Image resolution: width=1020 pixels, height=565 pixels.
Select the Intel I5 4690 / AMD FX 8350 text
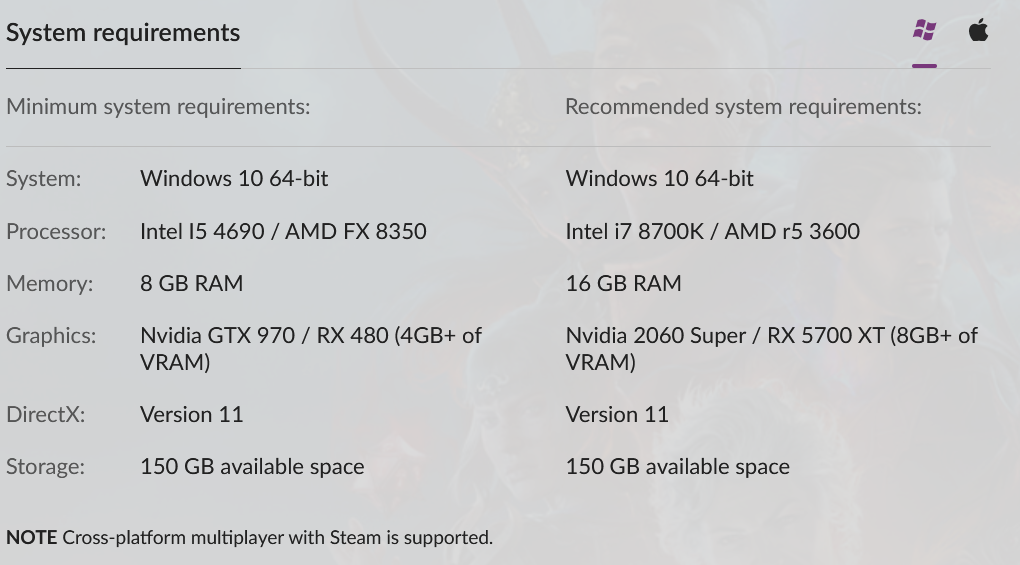click(283, 231)
